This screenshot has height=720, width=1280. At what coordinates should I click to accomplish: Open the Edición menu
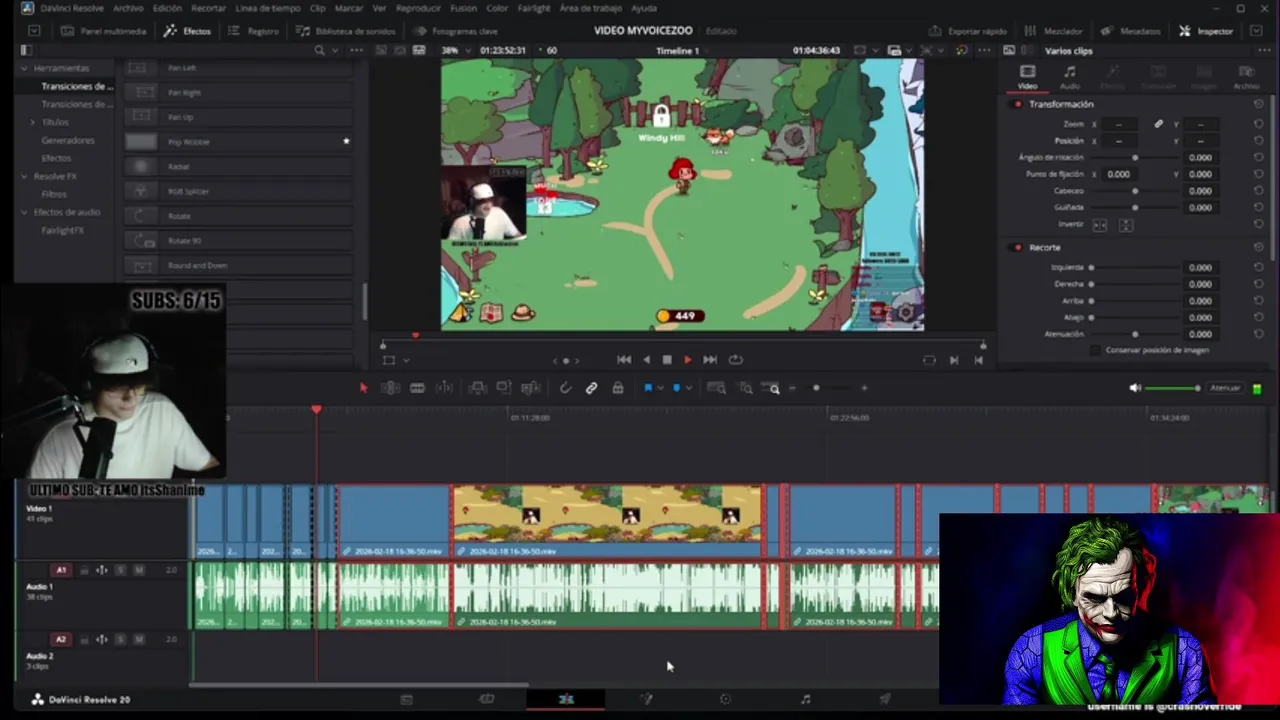(167, 8)
